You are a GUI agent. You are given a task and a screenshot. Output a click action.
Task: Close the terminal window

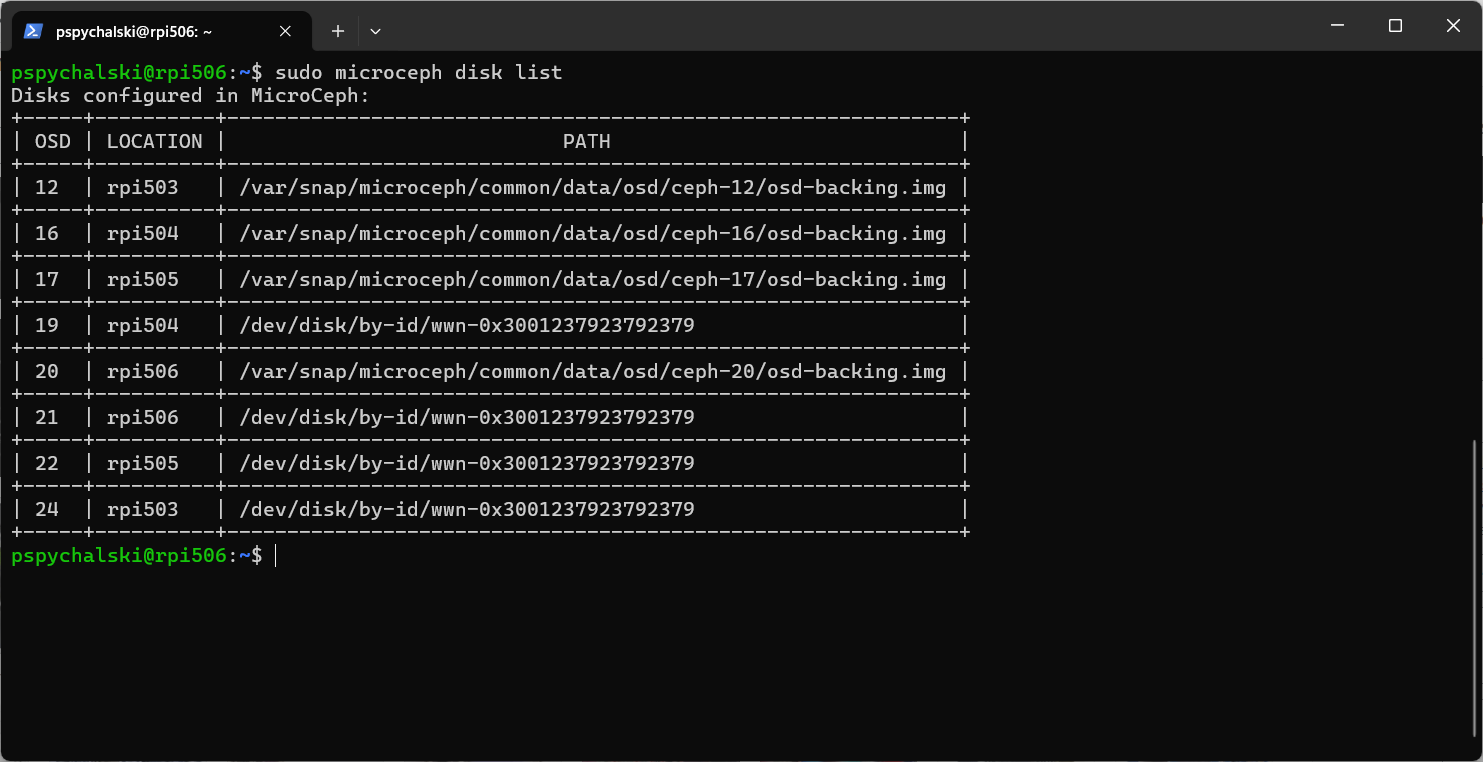[1453, 26]
